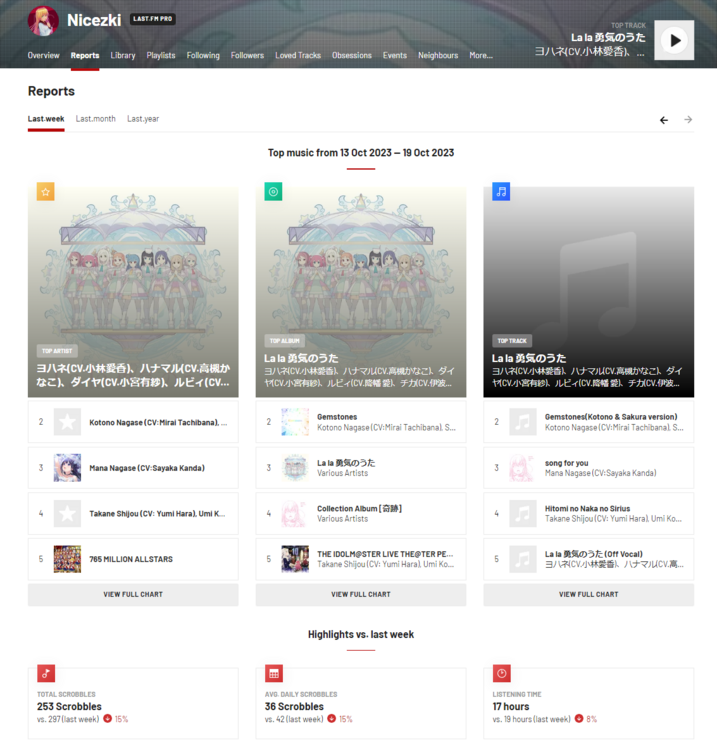Viewport: 717px width, 750px height.
Task: Click the star Top Artist icon
Action: [x=46, y=191]
